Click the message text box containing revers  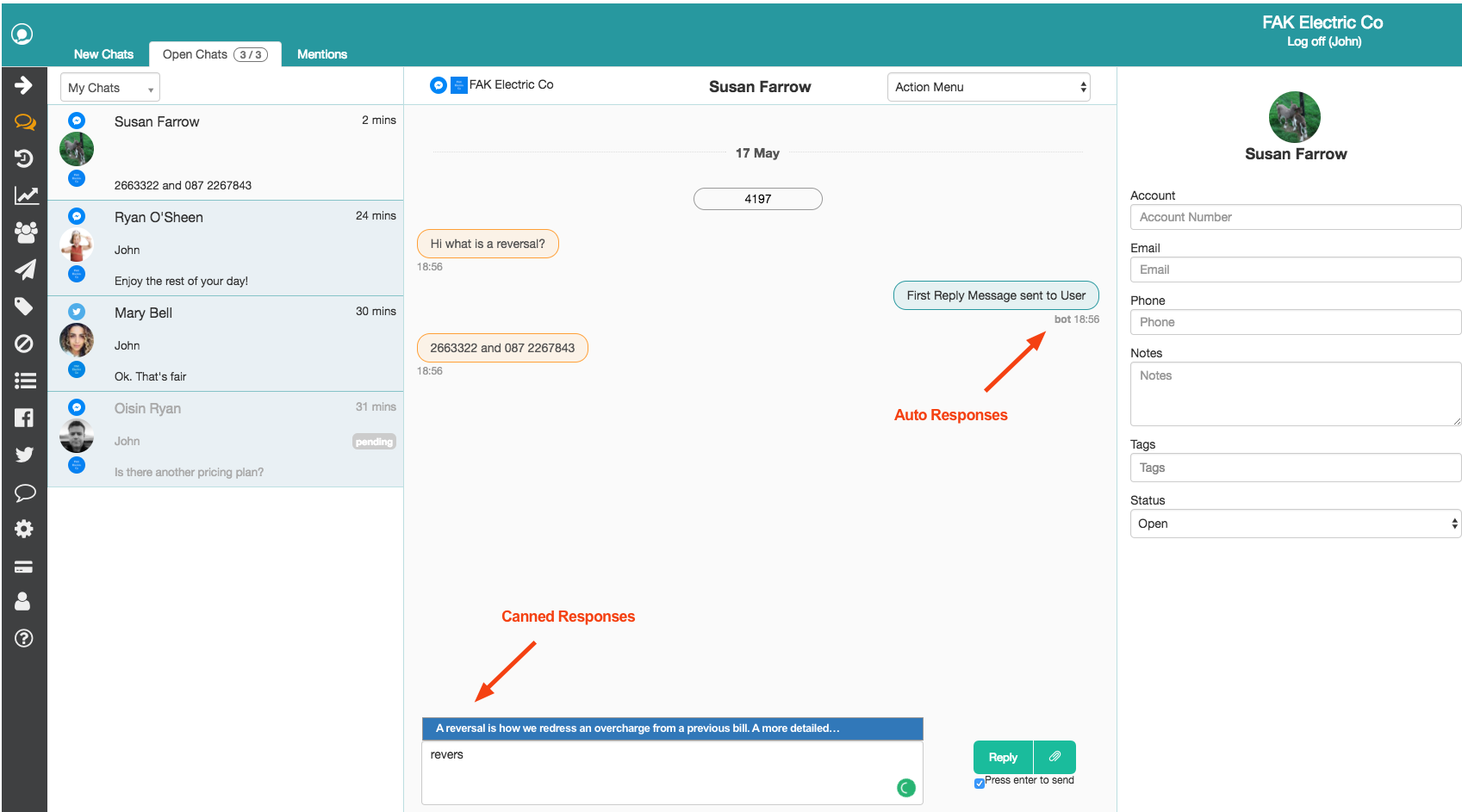(x=673, y=772)
